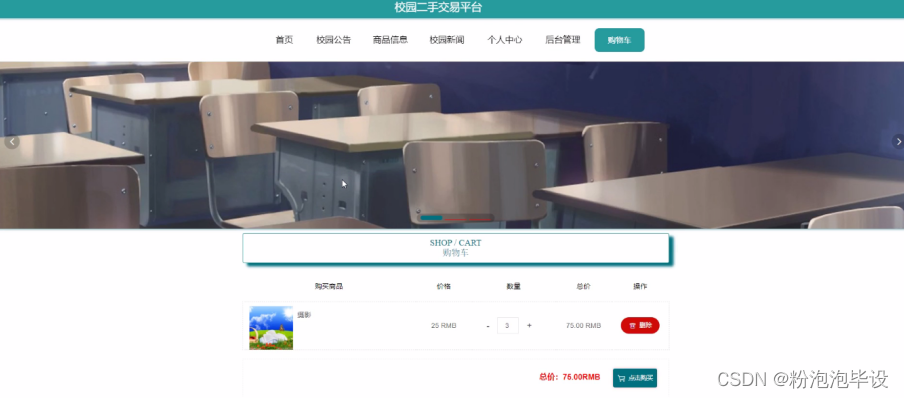
Task: Click the 价格 column header
Action: click(444, 286)
